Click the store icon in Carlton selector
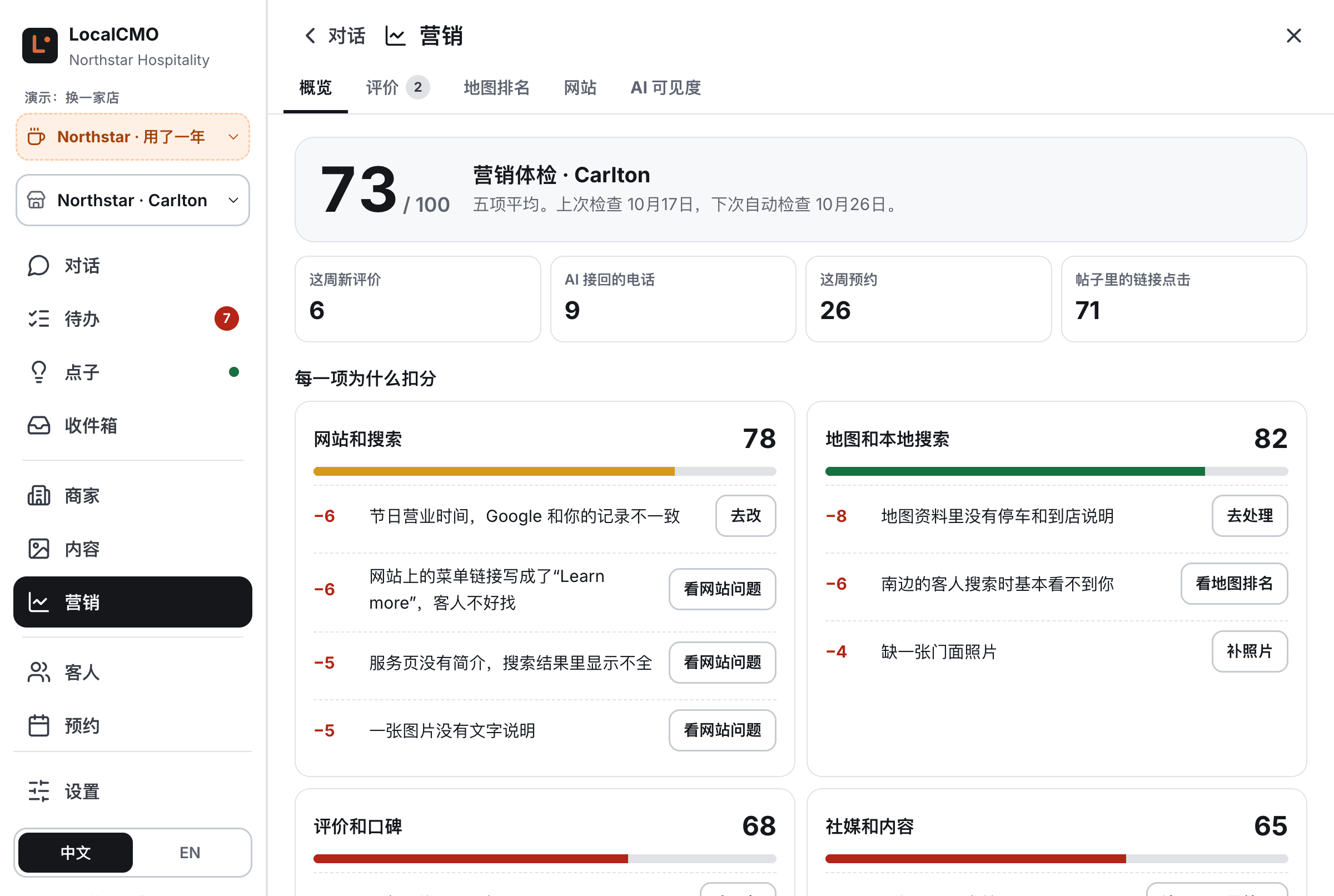The height and width of the screenshot is (896, 1334). coord(36,201)
